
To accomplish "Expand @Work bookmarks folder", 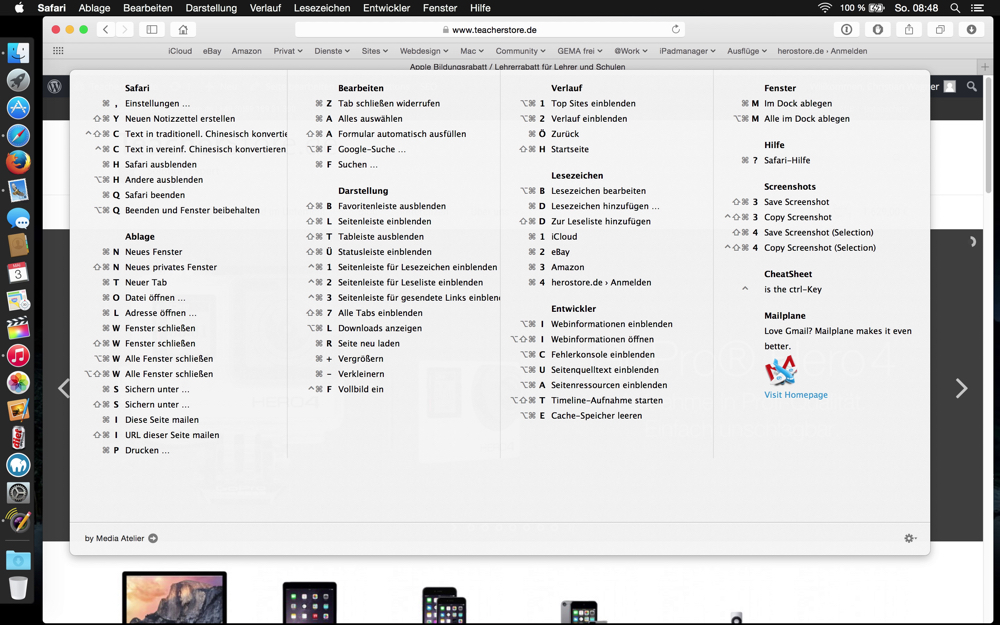I will point(631,51).
